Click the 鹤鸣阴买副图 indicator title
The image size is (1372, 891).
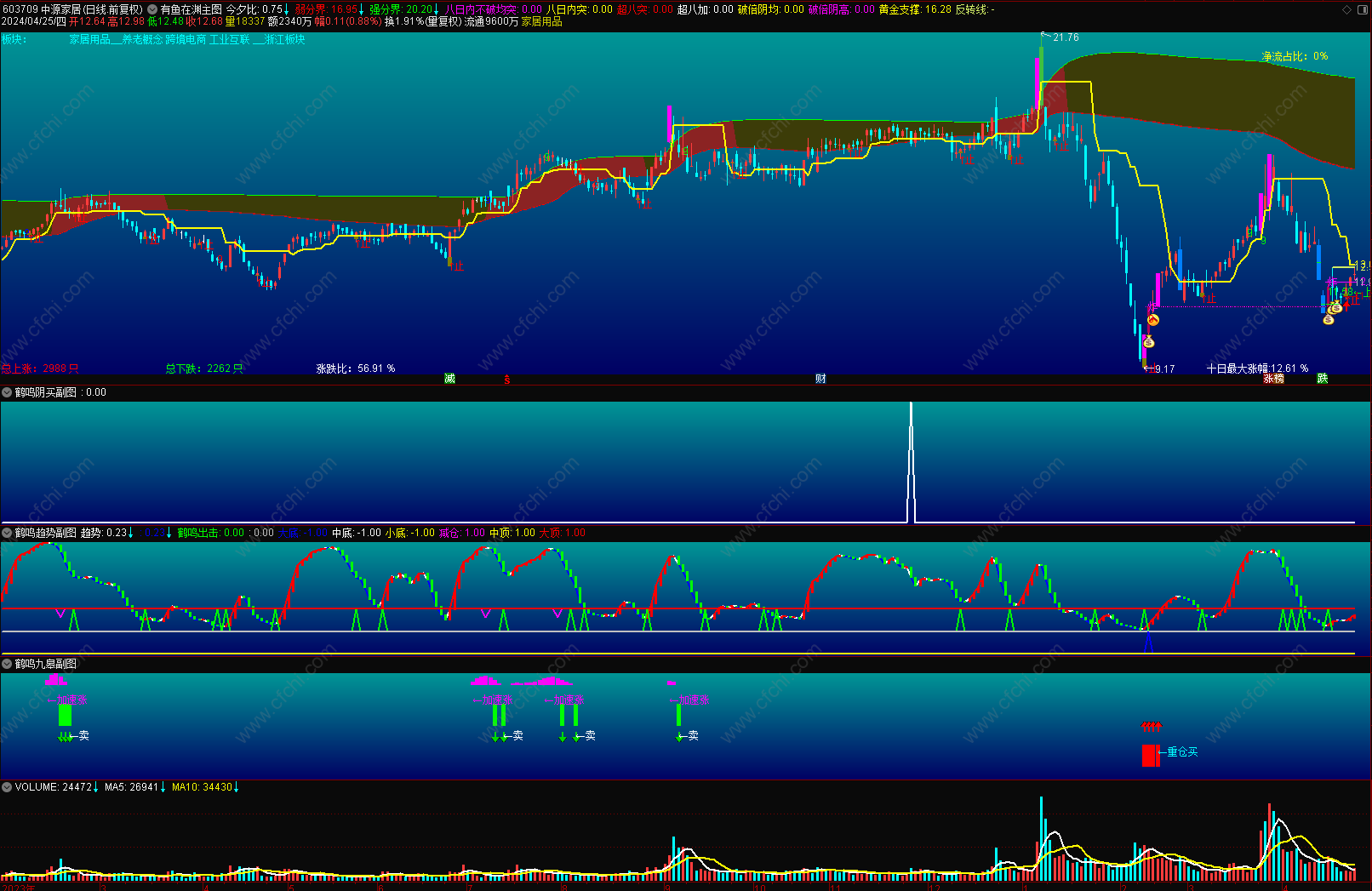coord(46,392)
